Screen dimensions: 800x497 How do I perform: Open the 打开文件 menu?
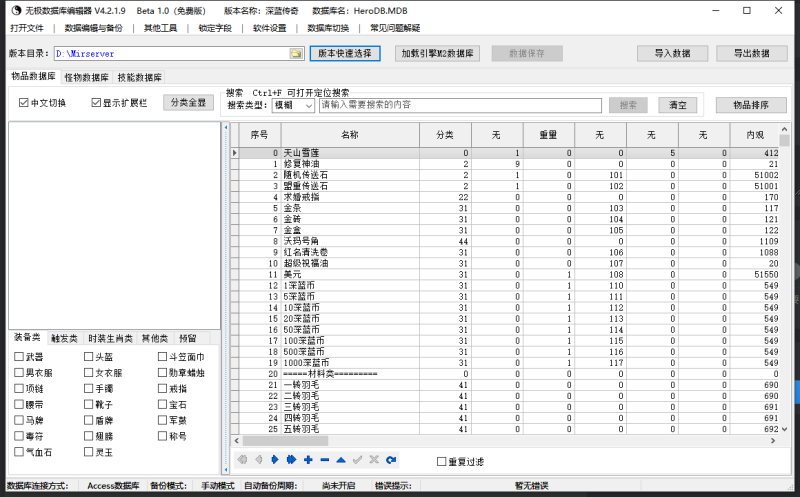[27, 28]
